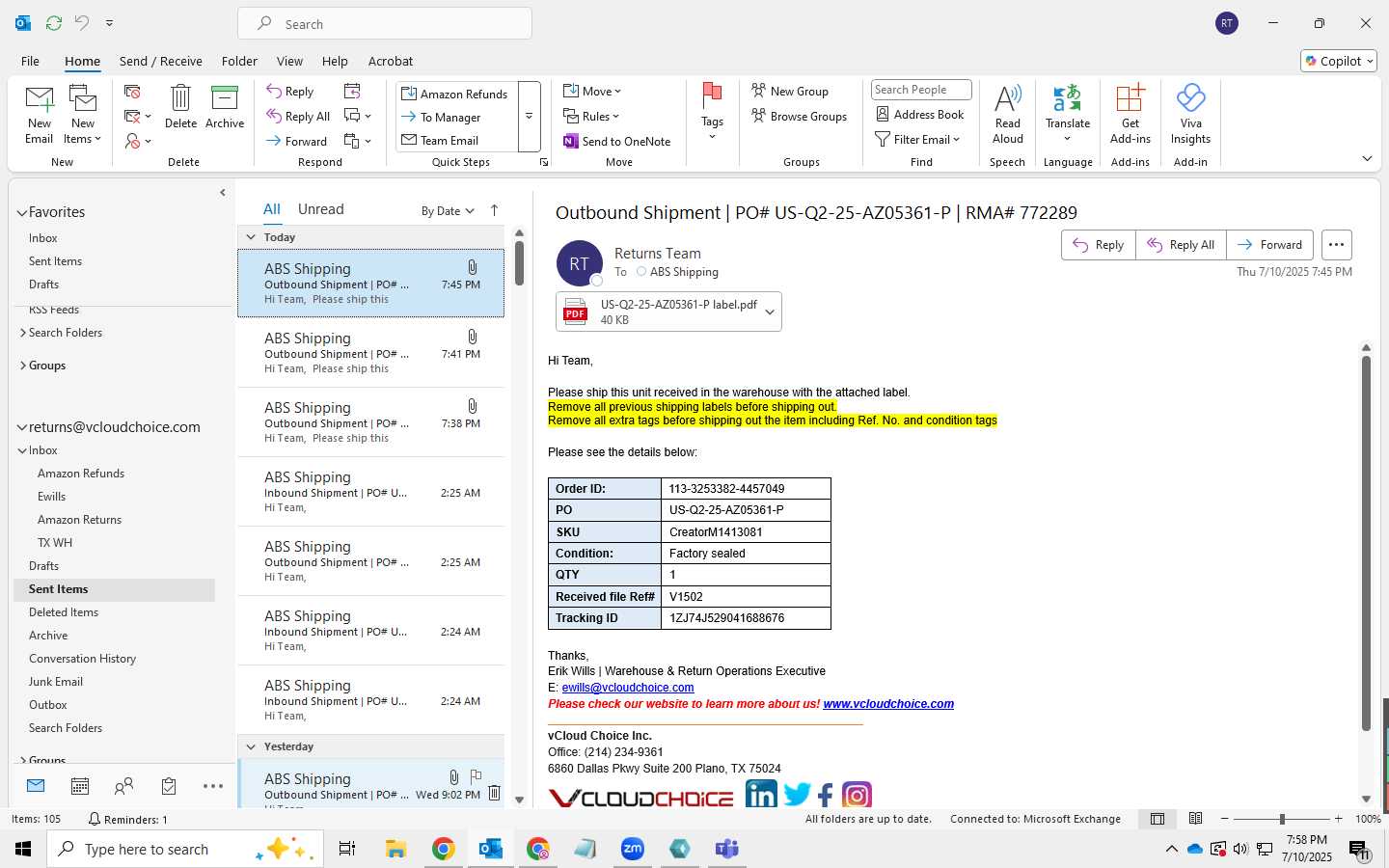
Task: Adjust the zoom slider in status bar
Action: (1282, 819)
